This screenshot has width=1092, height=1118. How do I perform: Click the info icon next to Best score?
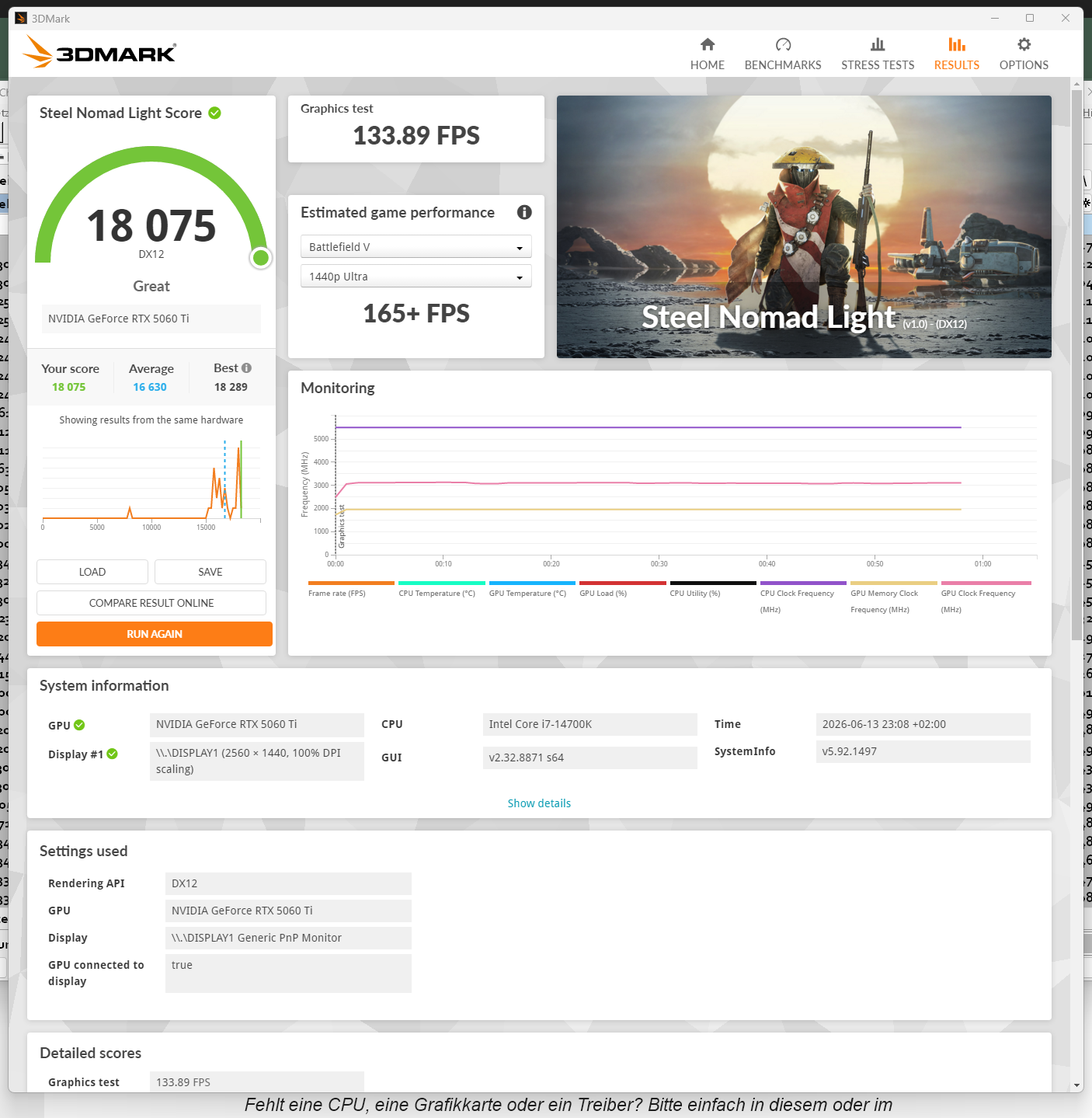(x=246, y=368)
